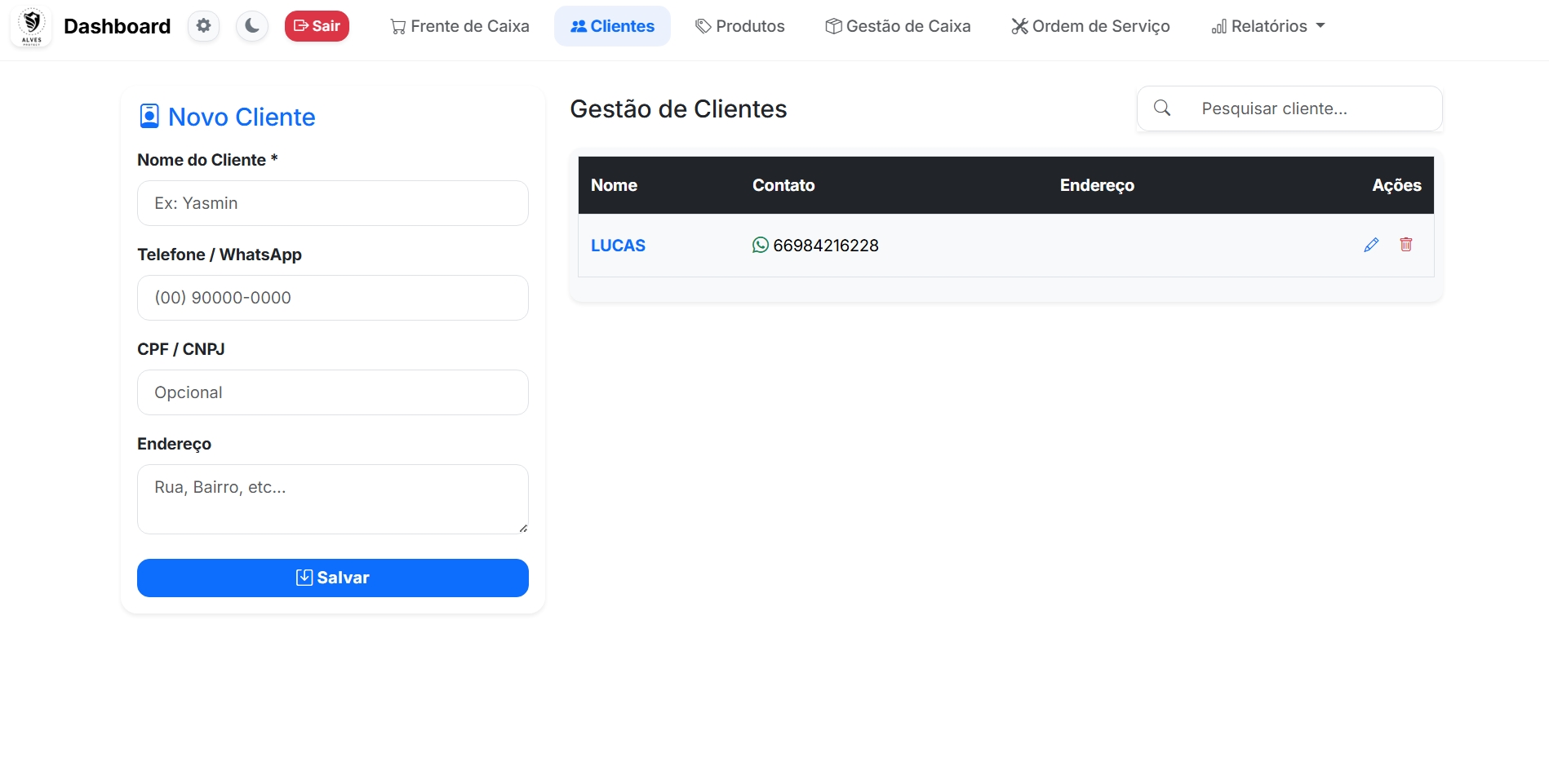
Task: Click the Contato column header
Action: [783, 185]
